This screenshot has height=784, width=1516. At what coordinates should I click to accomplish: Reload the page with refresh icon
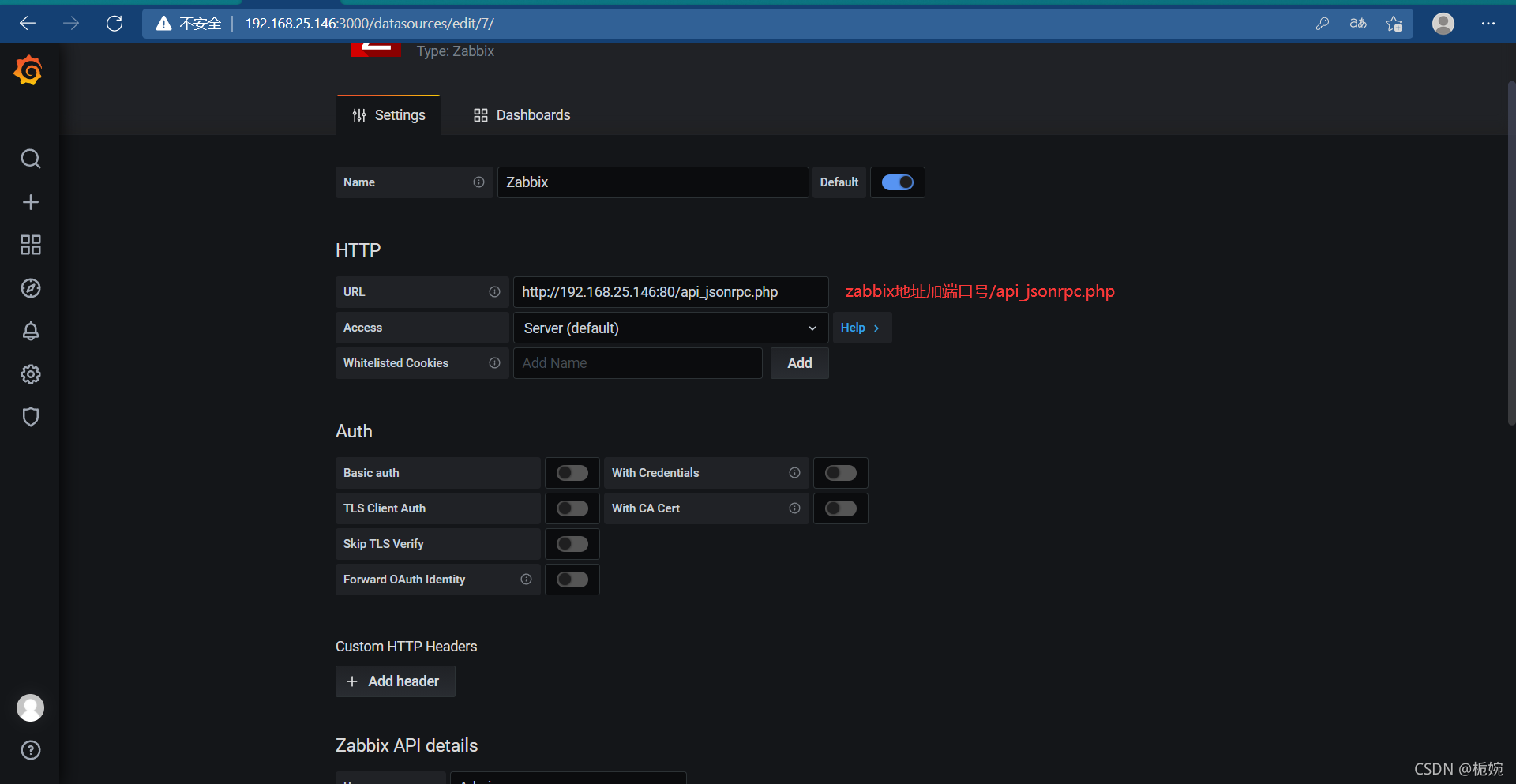[x=114, y=24]
